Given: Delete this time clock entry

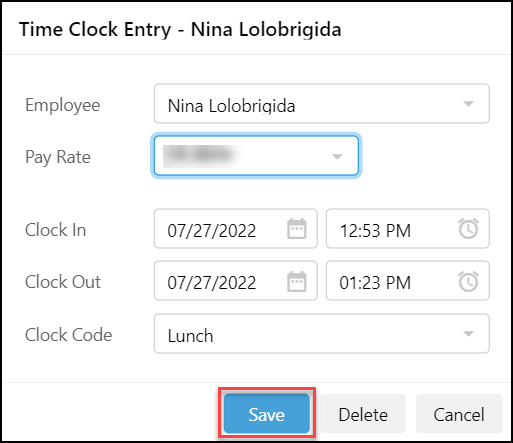Looking at the screenshot, I should [x=363, y=414].
